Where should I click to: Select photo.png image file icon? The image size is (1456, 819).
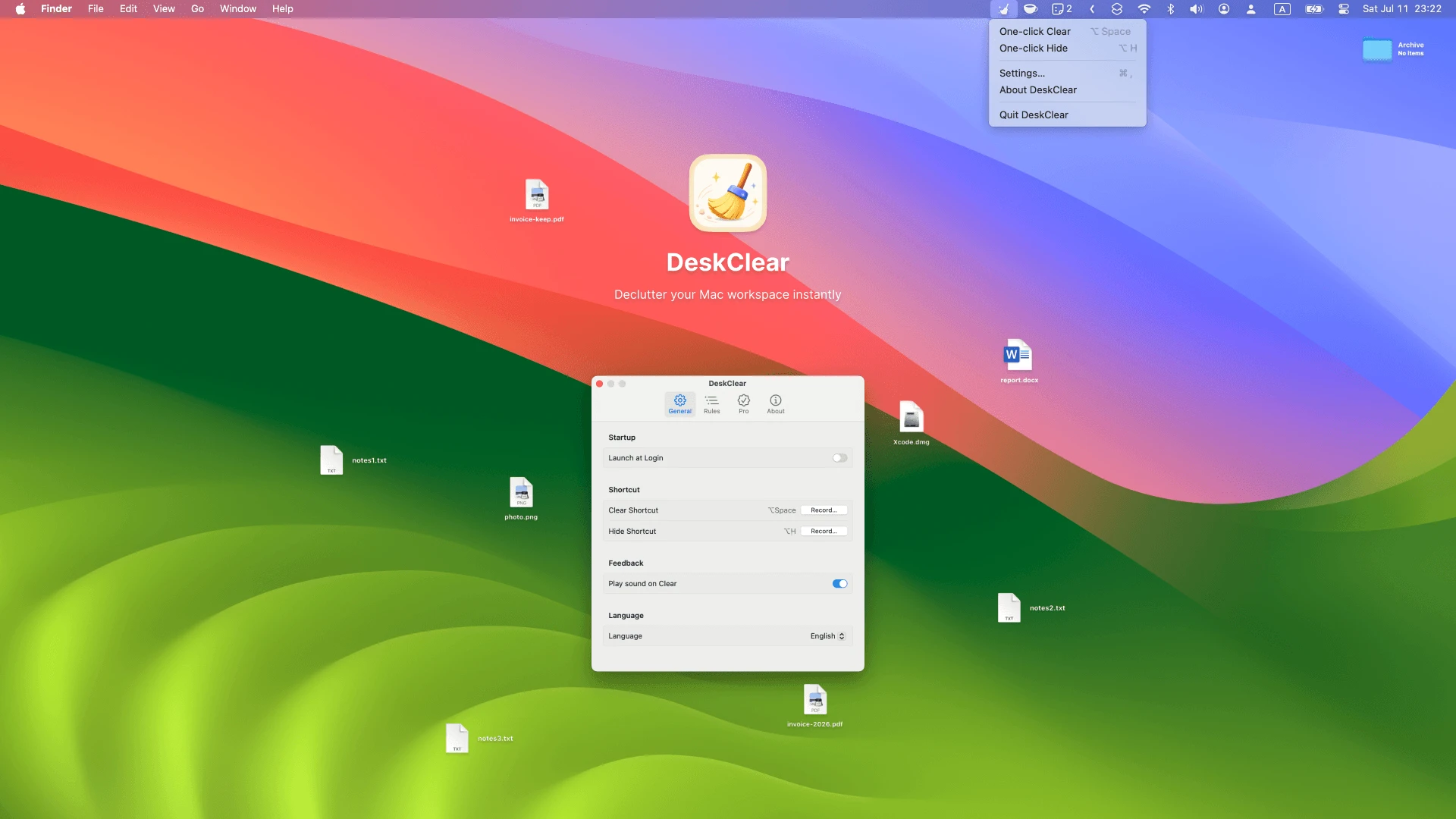(521, 493)
